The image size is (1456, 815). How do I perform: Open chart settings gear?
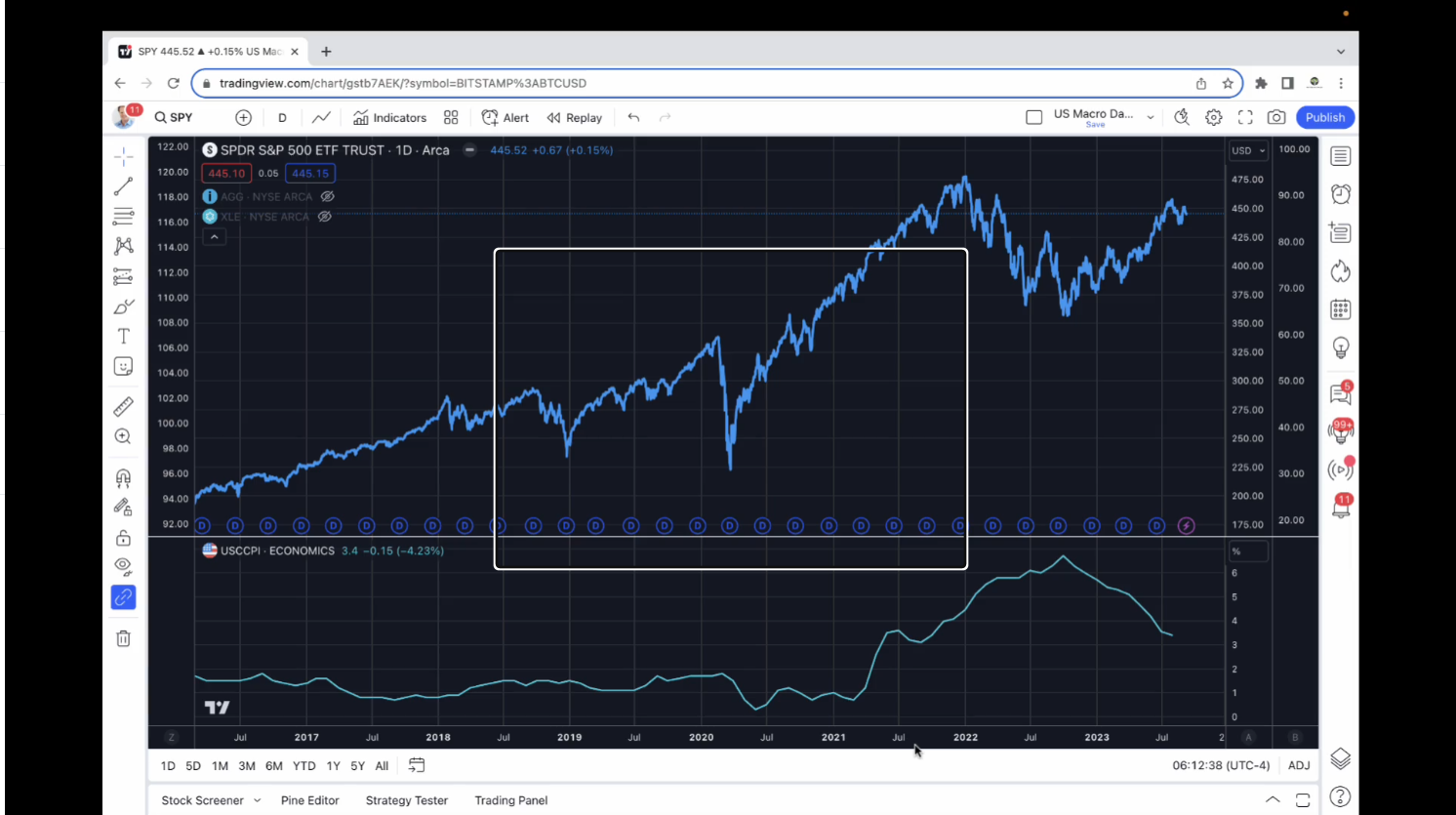1214,117
